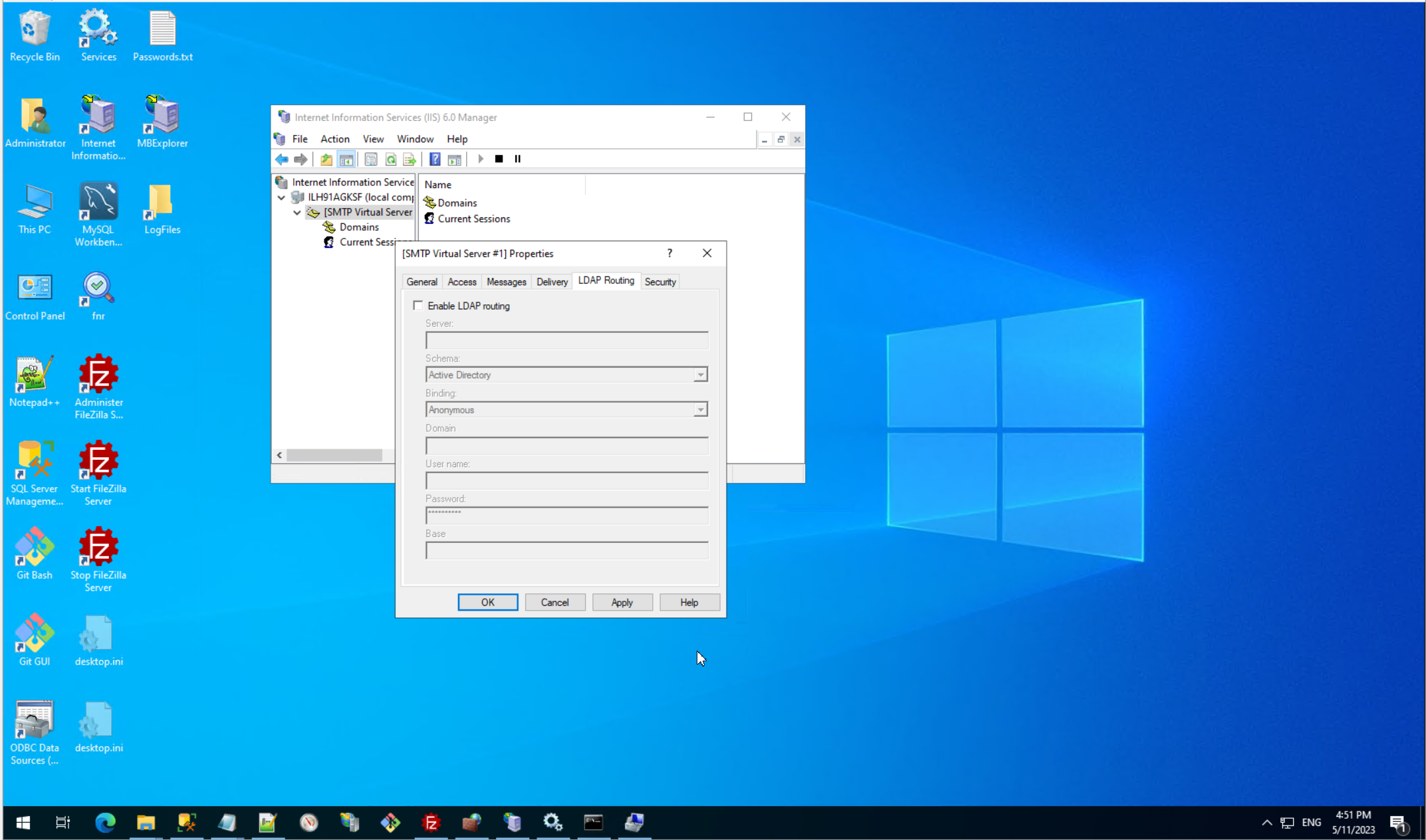Open FileZilla from the taskbar
Screen dimensions: 1426x840
tap(431, 823)
